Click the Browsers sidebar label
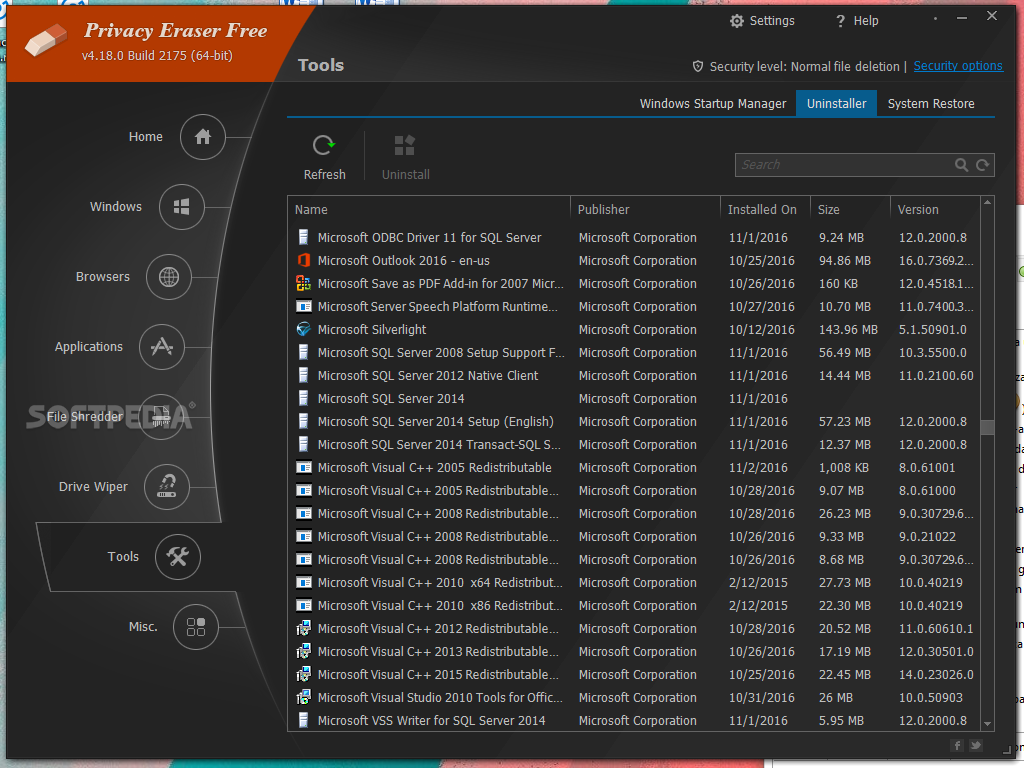Image resolution: width=1024 pixels, height=768 pixels. [103, 277]
